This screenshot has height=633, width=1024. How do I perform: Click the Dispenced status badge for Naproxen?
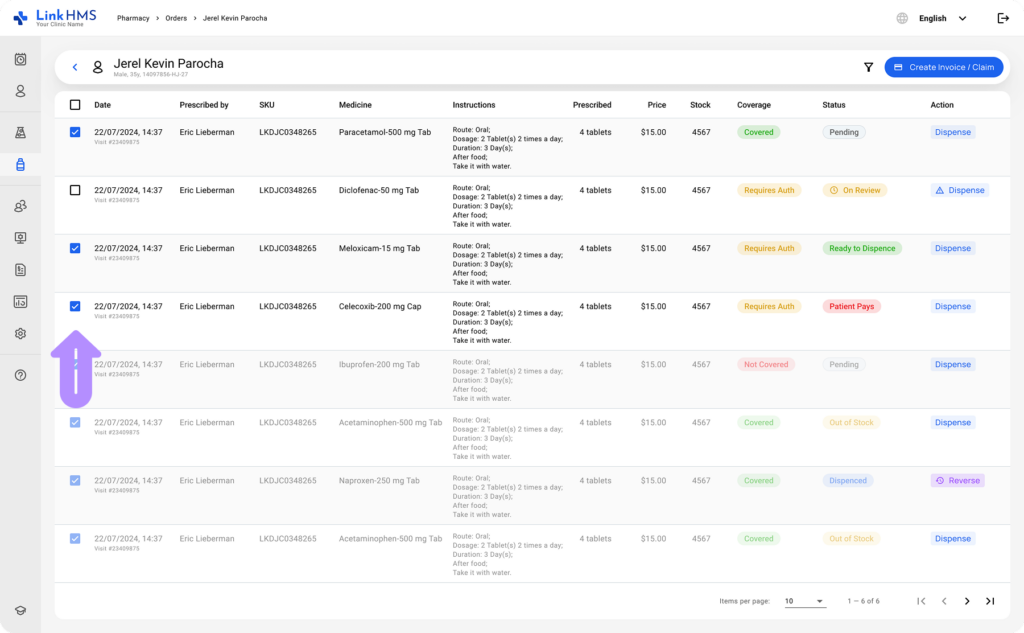(x=848, y=480)
